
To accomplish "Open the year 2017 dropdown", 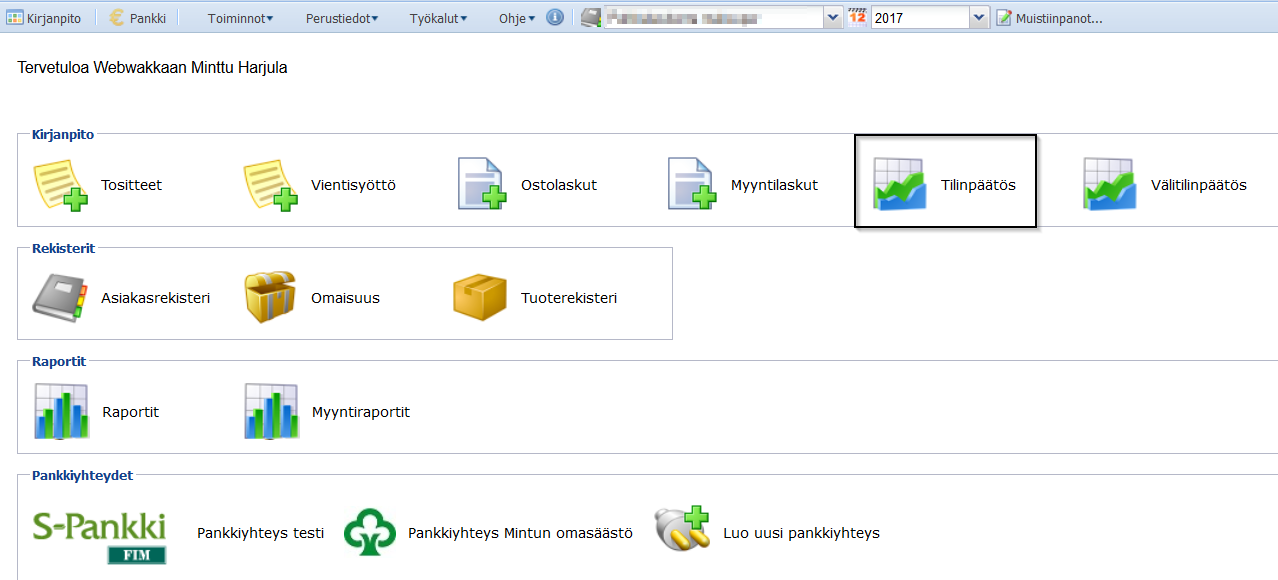I will point(979,18).
